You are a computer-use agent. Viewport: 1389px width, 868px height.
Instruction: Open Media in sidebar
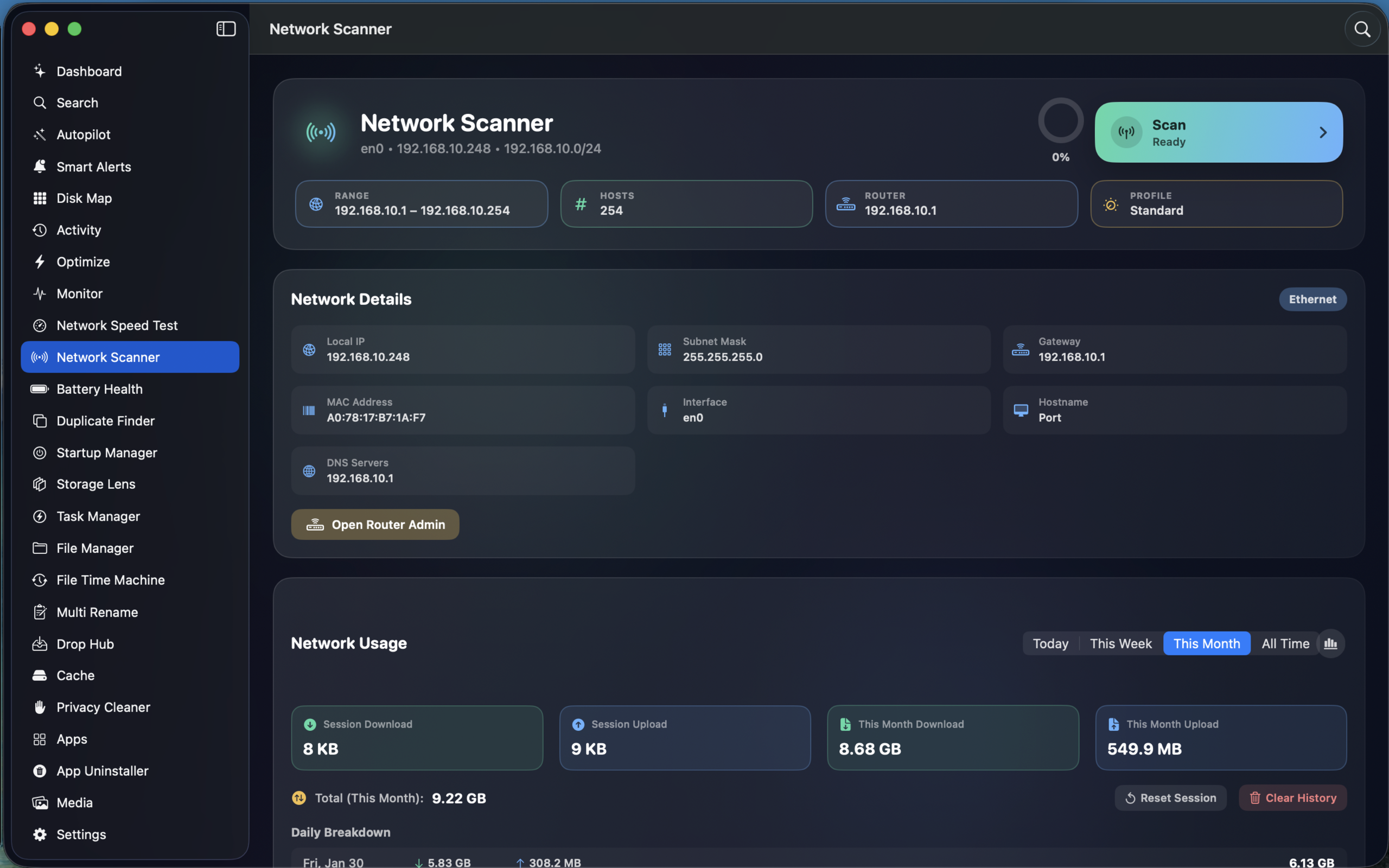(x=130, y=802)
